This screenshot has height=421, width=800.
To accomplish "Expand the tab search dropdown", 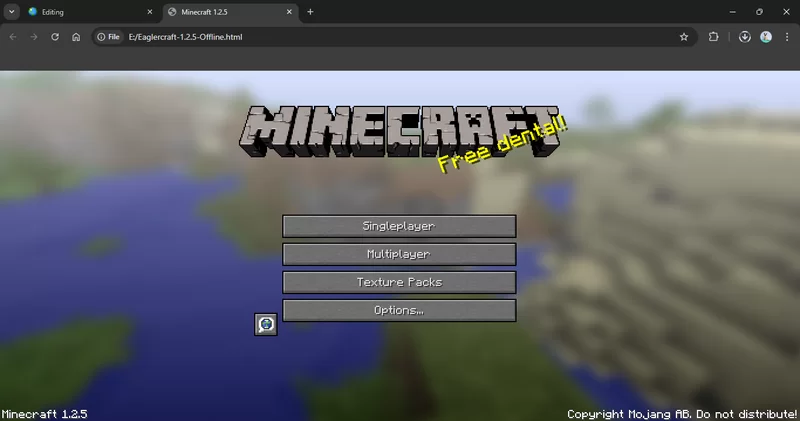I will coord(11,12).
